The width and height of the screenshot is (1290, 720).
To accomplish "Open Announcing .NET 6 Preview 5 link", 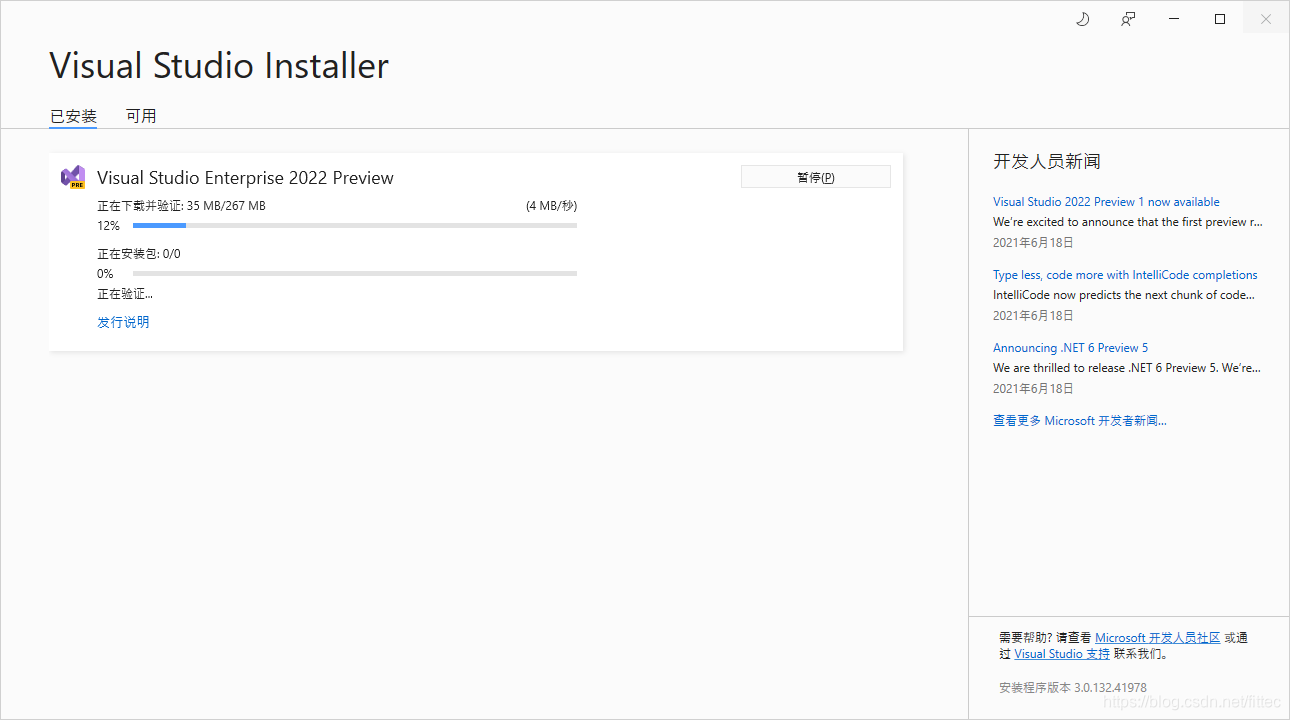I will pos(1070,348).
